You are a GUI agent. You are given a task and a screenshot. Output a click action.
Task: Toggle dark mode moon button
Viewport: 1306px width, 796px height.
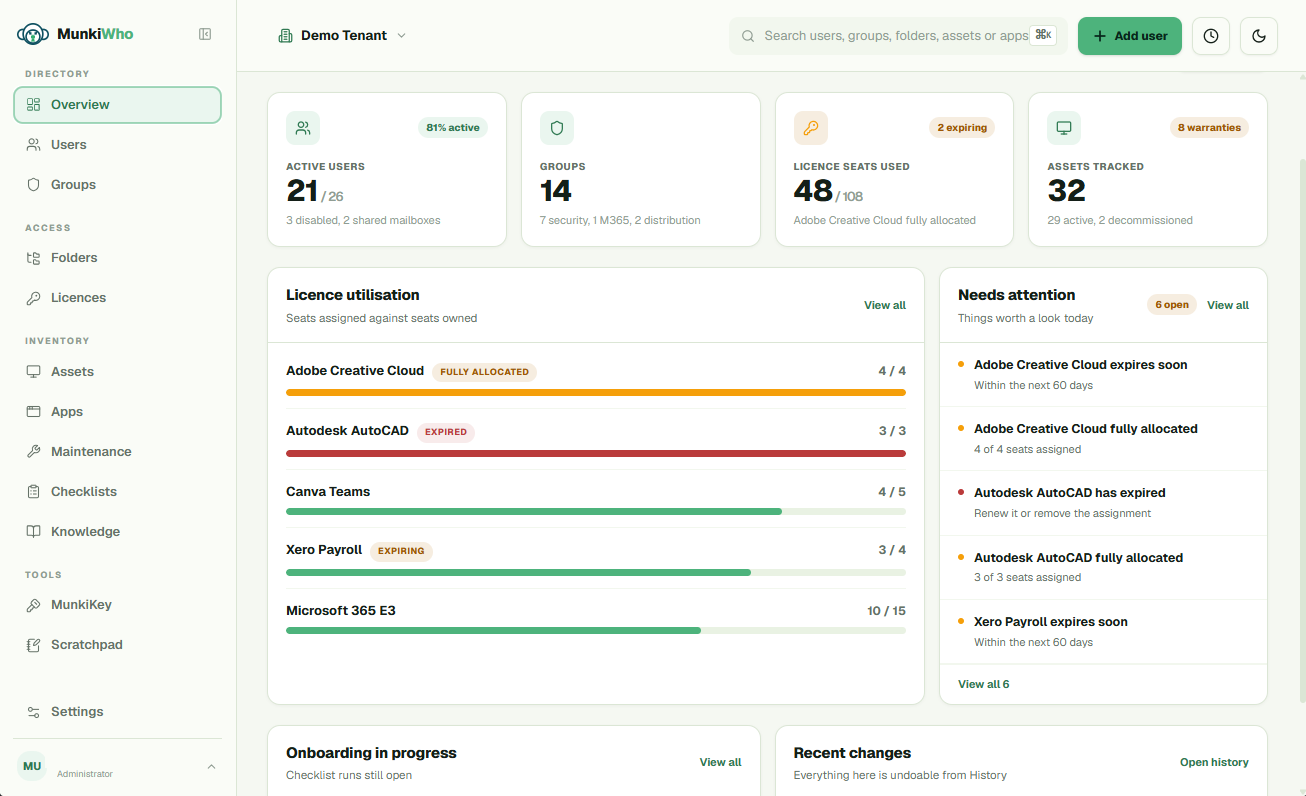coord(1259,36)
